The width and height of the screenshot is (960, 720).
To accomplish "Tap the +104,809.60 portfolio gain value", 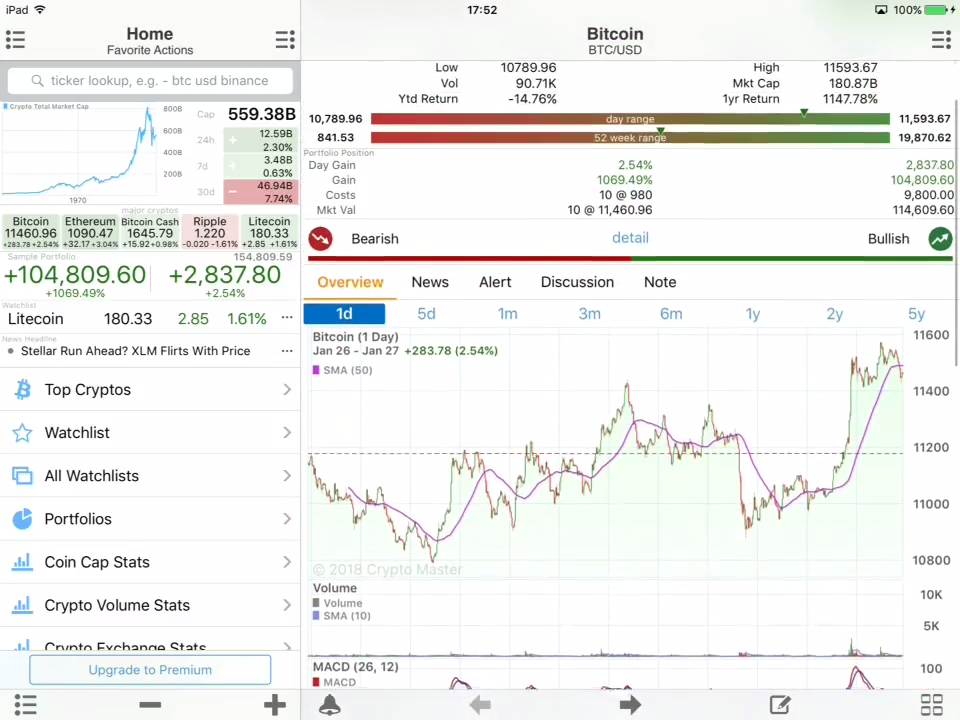I will [x=75, y=275].
